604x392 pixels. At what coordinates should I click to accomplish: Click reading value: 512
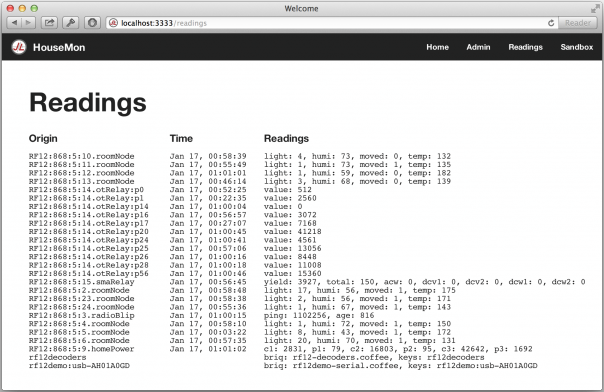coord(288,189)
